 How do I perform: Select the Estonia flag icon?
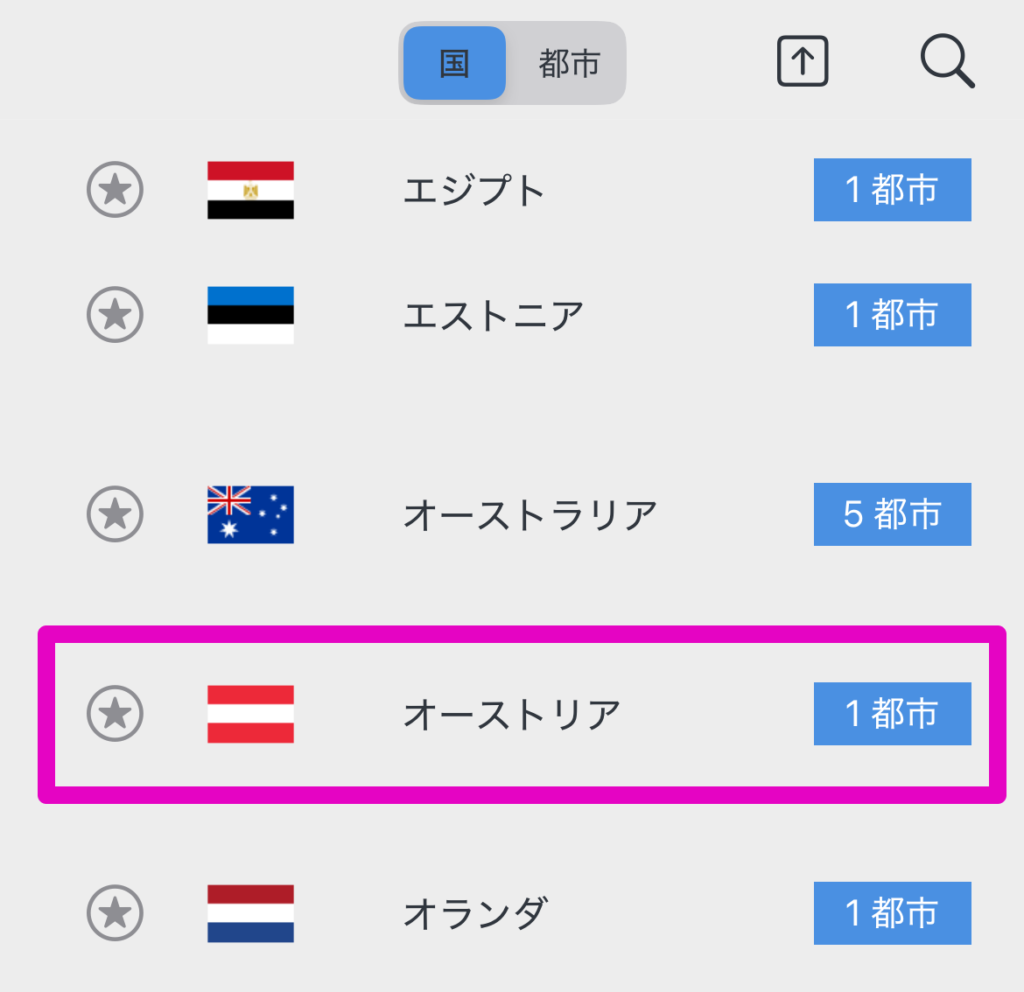[249, 314]
